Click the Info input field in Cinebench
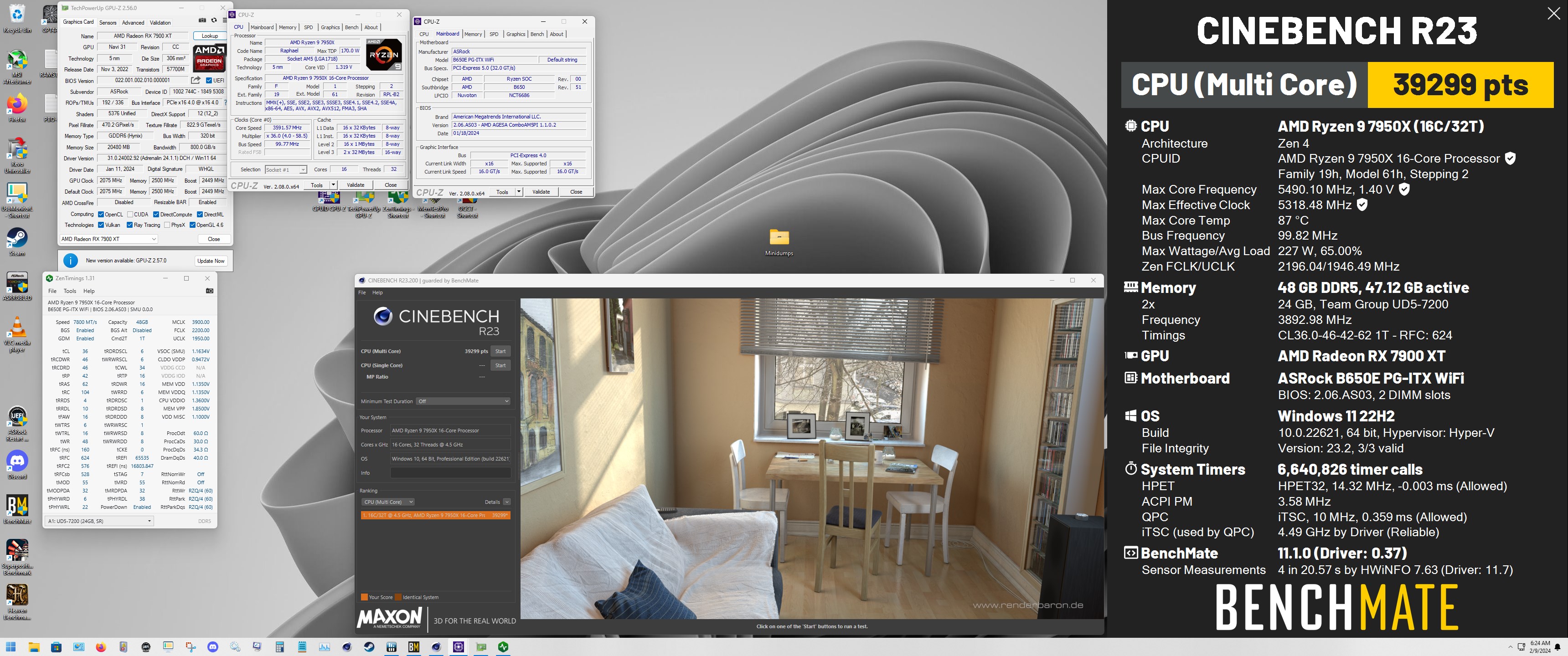The height and width of the screenshot is (656, 1568). (450, 473)
